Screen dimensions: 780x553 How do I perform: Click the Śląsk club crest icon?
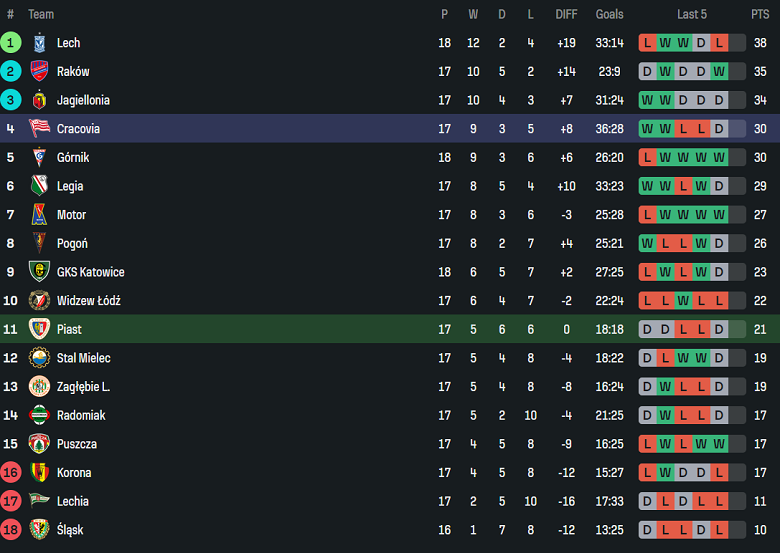click(x=39, y=529)
